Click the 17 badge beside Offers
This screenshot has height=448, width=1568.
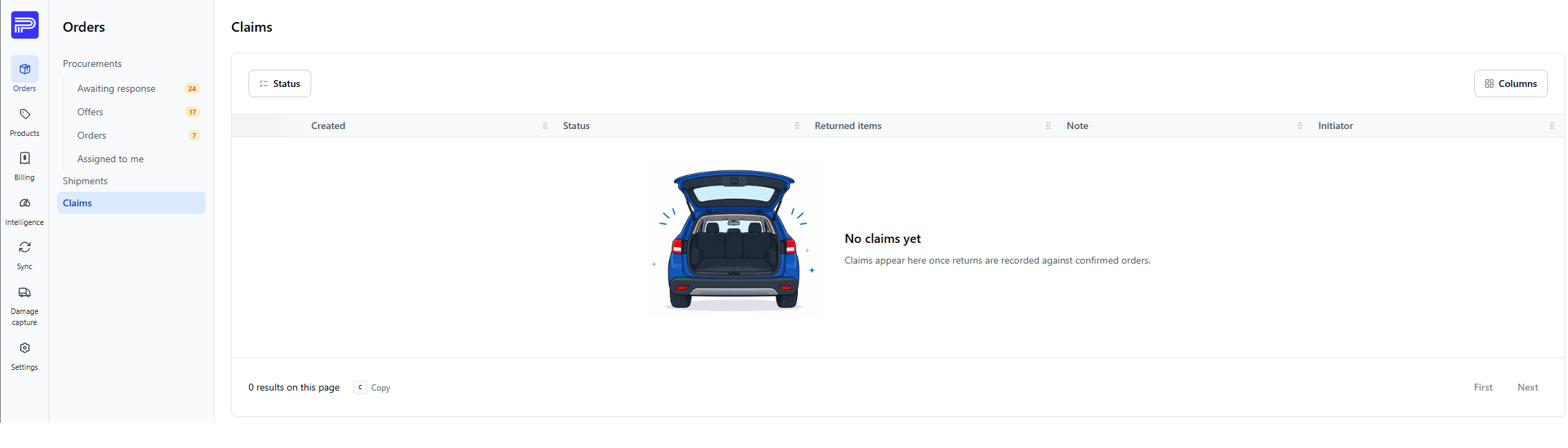coord(192,112)
